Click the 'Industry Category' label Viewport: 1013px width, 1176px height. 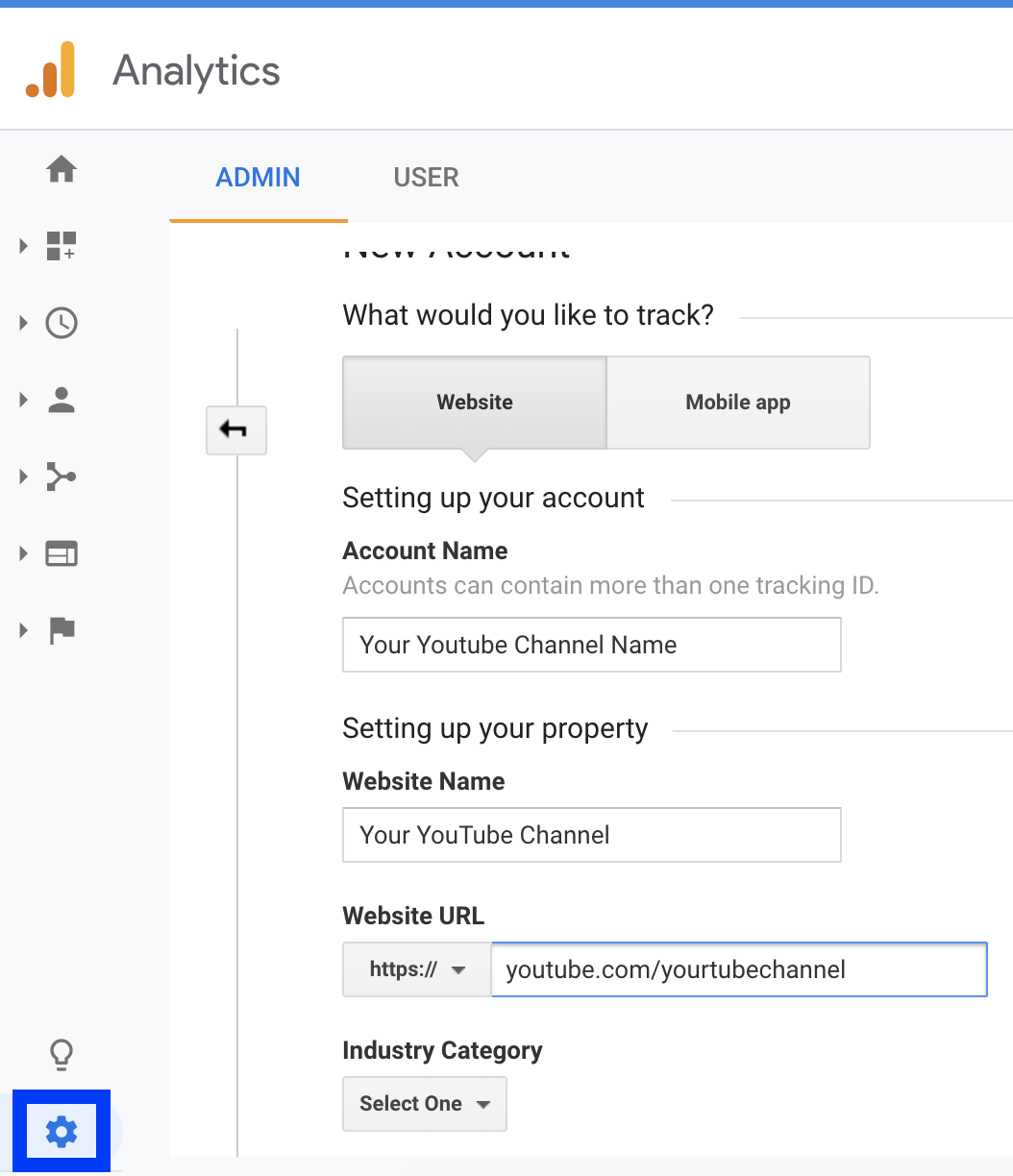point(443,1050)
